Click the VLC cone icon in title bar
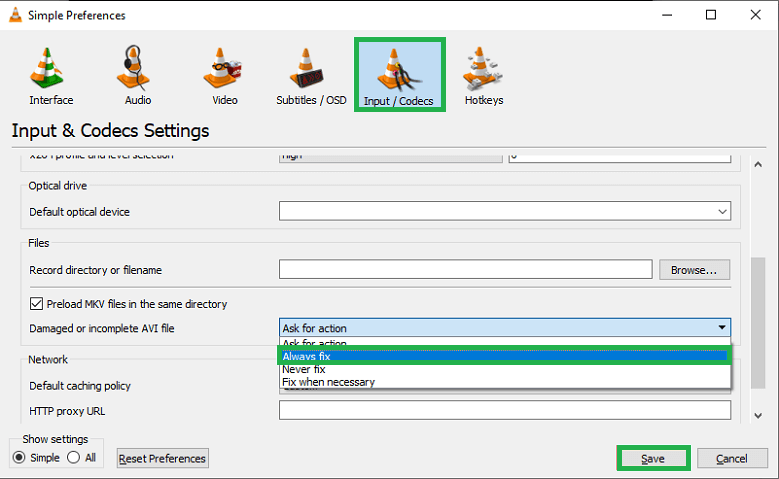 16,15
